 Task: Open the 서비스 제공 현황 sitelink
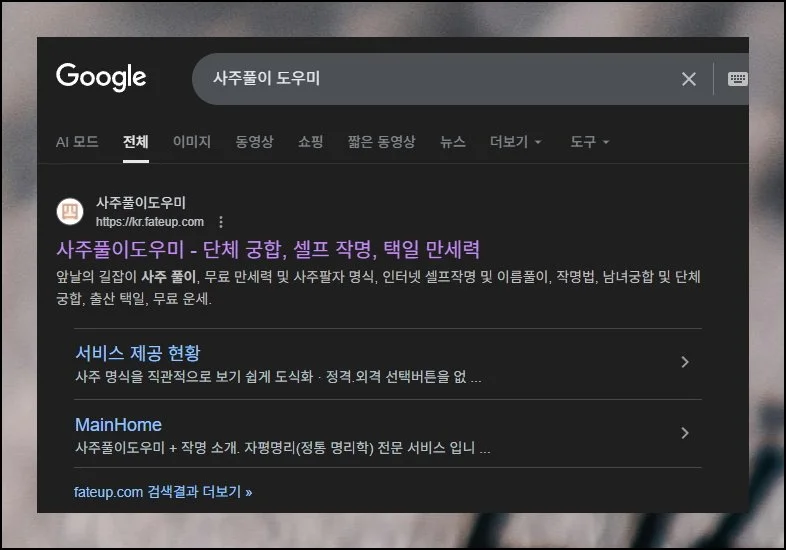(x=138, y=353)
